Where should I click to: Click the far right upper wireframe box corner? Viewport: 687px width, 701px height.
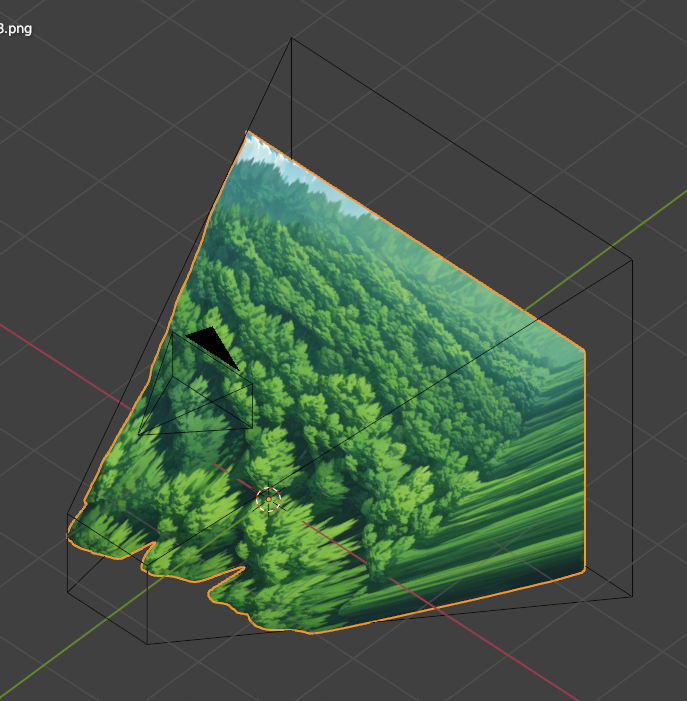pyautogui.click(x=632, y=259)
